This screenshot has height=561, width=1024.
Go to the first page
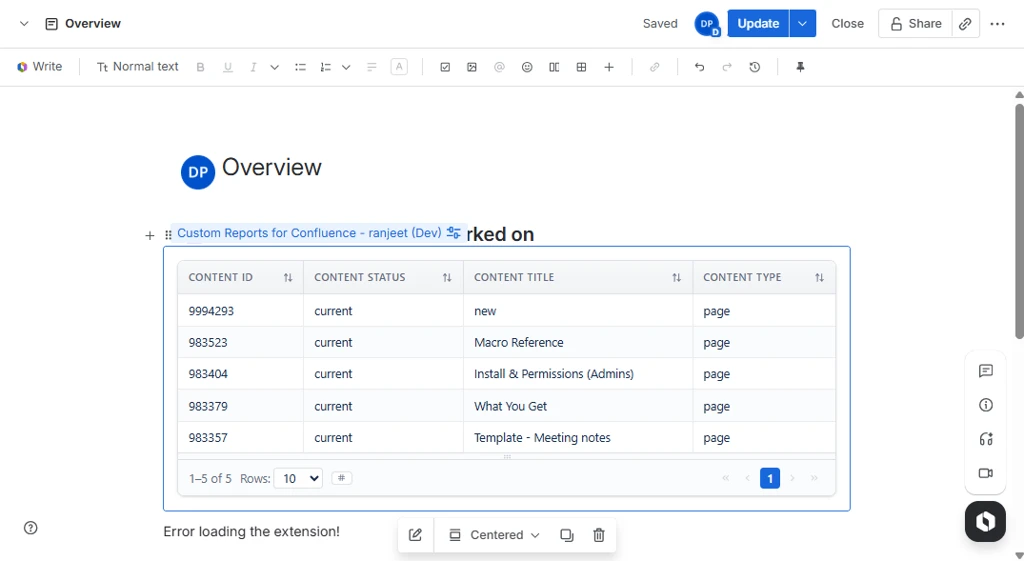726,478
